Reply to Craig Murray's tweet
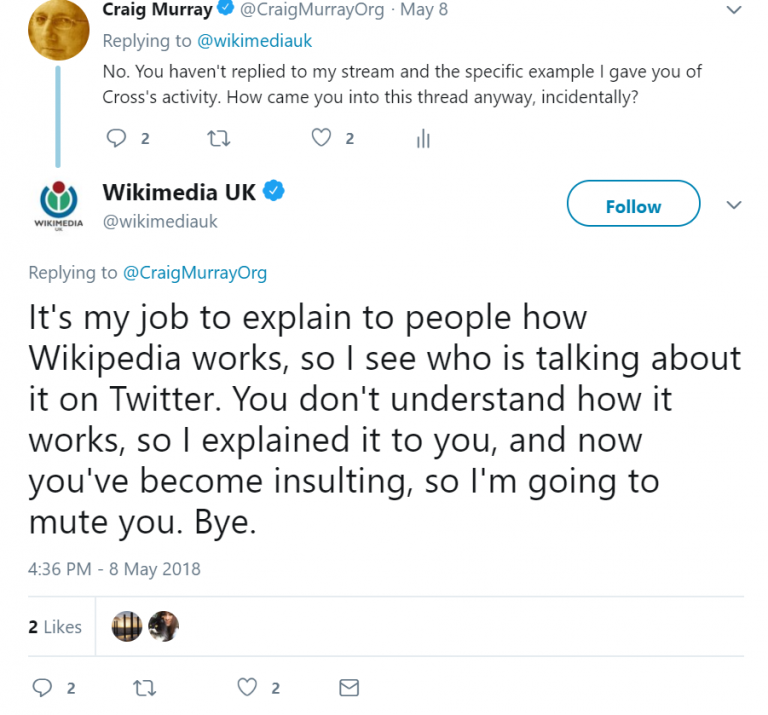 point(117,139)
